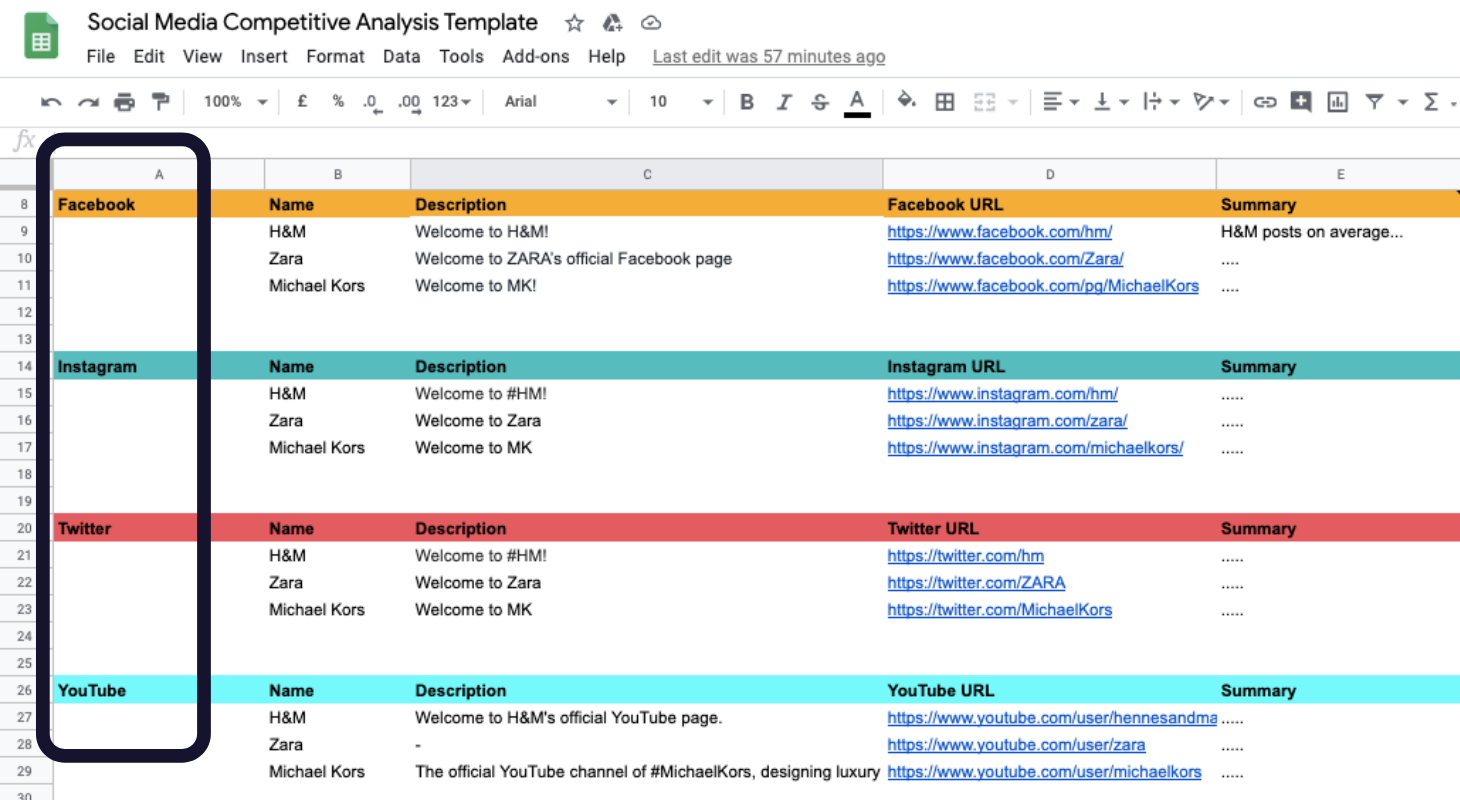Open the Add-ons menu
1460x800 pixels.
pyautogui.click(x=536, y=57)
